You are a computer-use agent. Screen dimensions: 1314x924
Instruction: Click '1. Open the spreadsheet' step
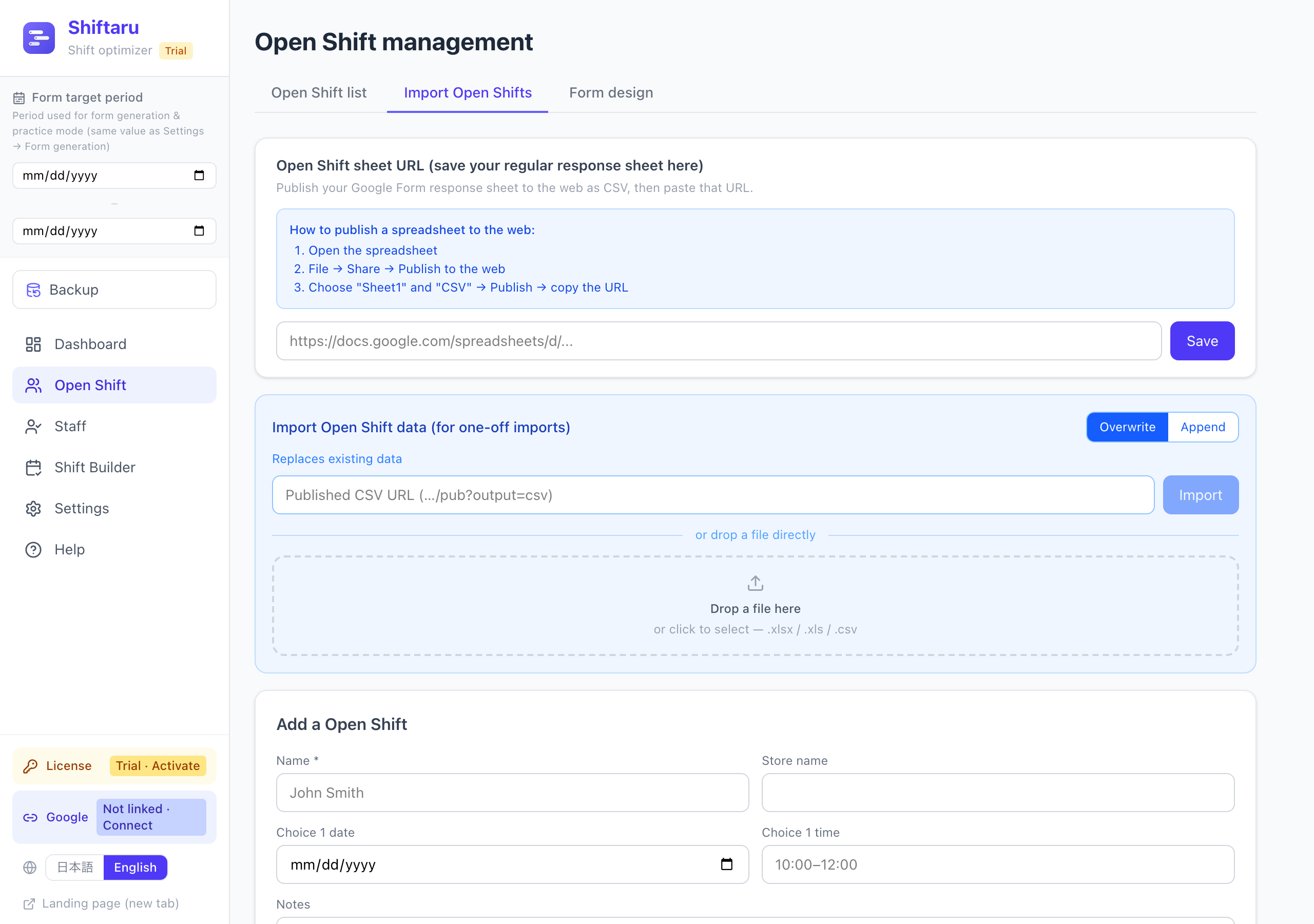[365, 251]
